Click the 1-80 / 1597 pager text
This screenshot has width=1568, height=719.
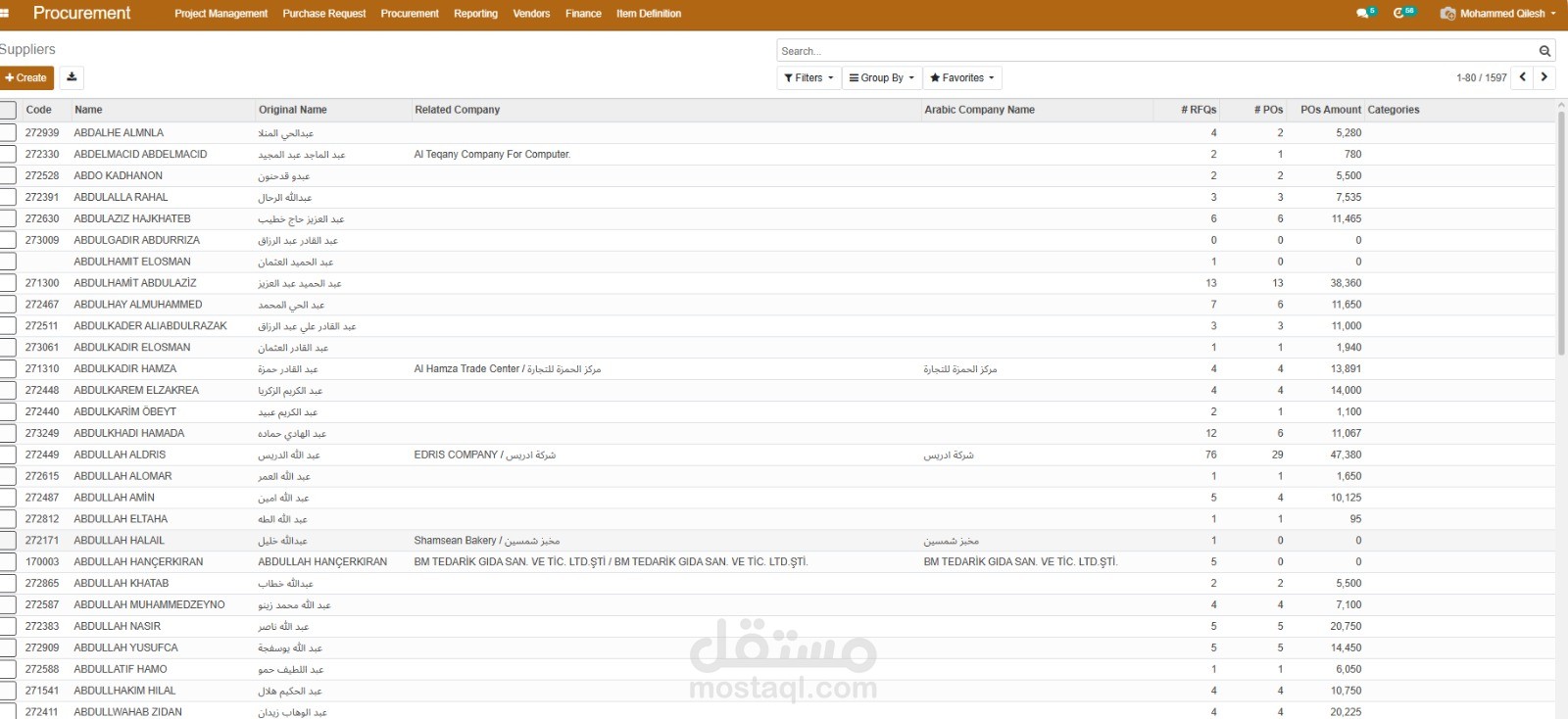pyautogui.click(x=1481, y=77)
